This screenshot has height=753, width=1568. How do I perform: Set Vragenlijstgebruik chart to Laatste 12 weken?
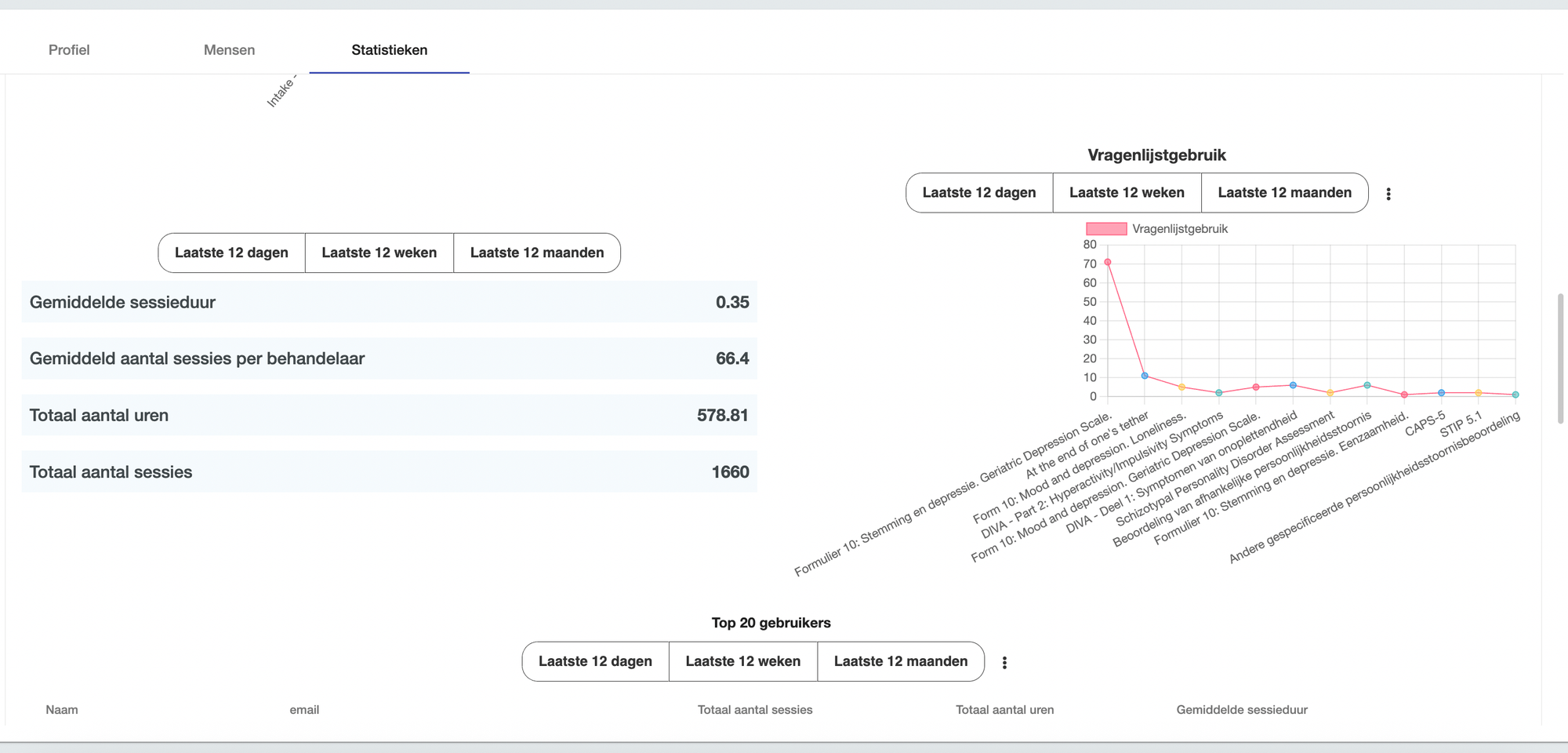[1127, 193]
